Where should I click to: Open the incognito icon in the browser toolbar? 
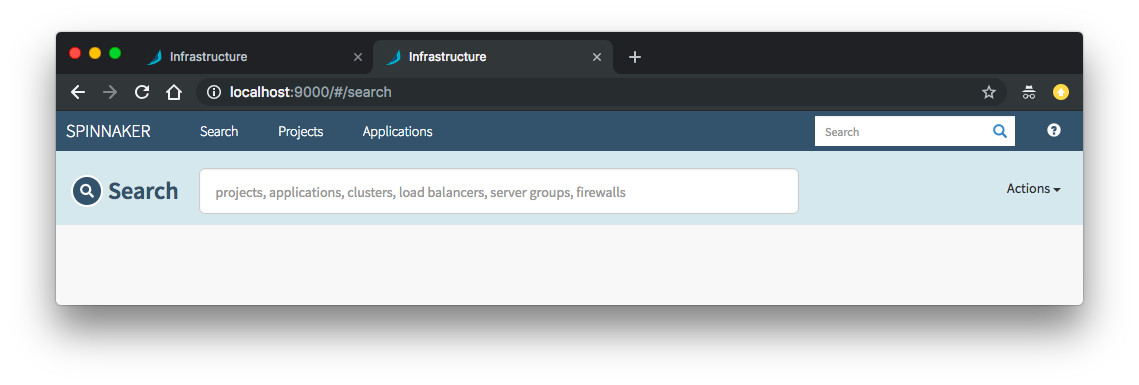pos(1029,92)
